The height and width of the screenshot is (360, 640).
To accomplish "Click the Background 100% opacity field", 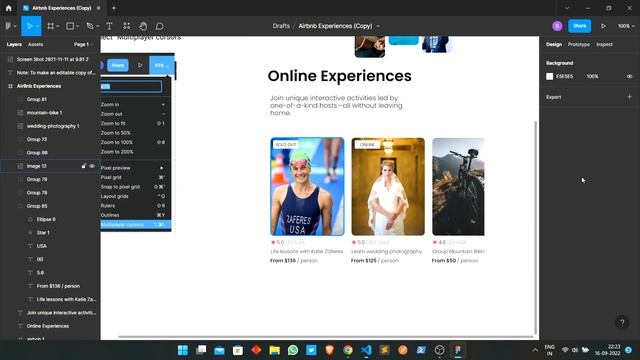I will coord(592,76).
